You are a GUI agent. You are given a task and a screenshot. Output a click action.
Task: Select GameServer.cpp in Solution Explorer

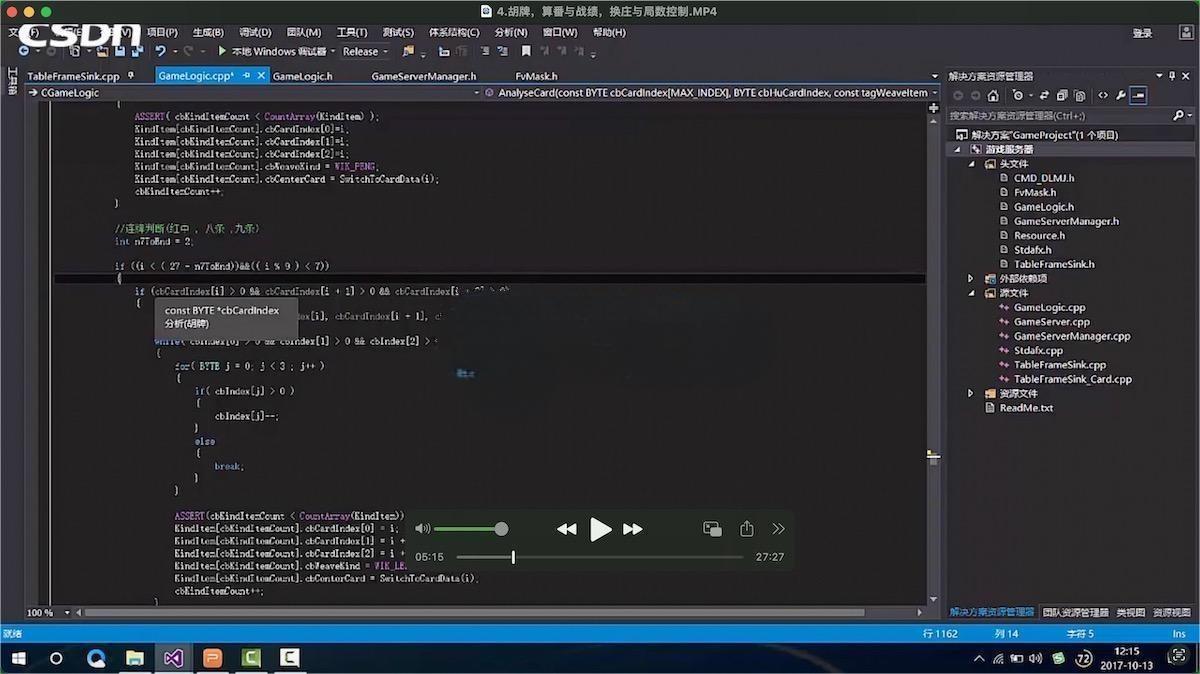click(x=1052, y=322)
